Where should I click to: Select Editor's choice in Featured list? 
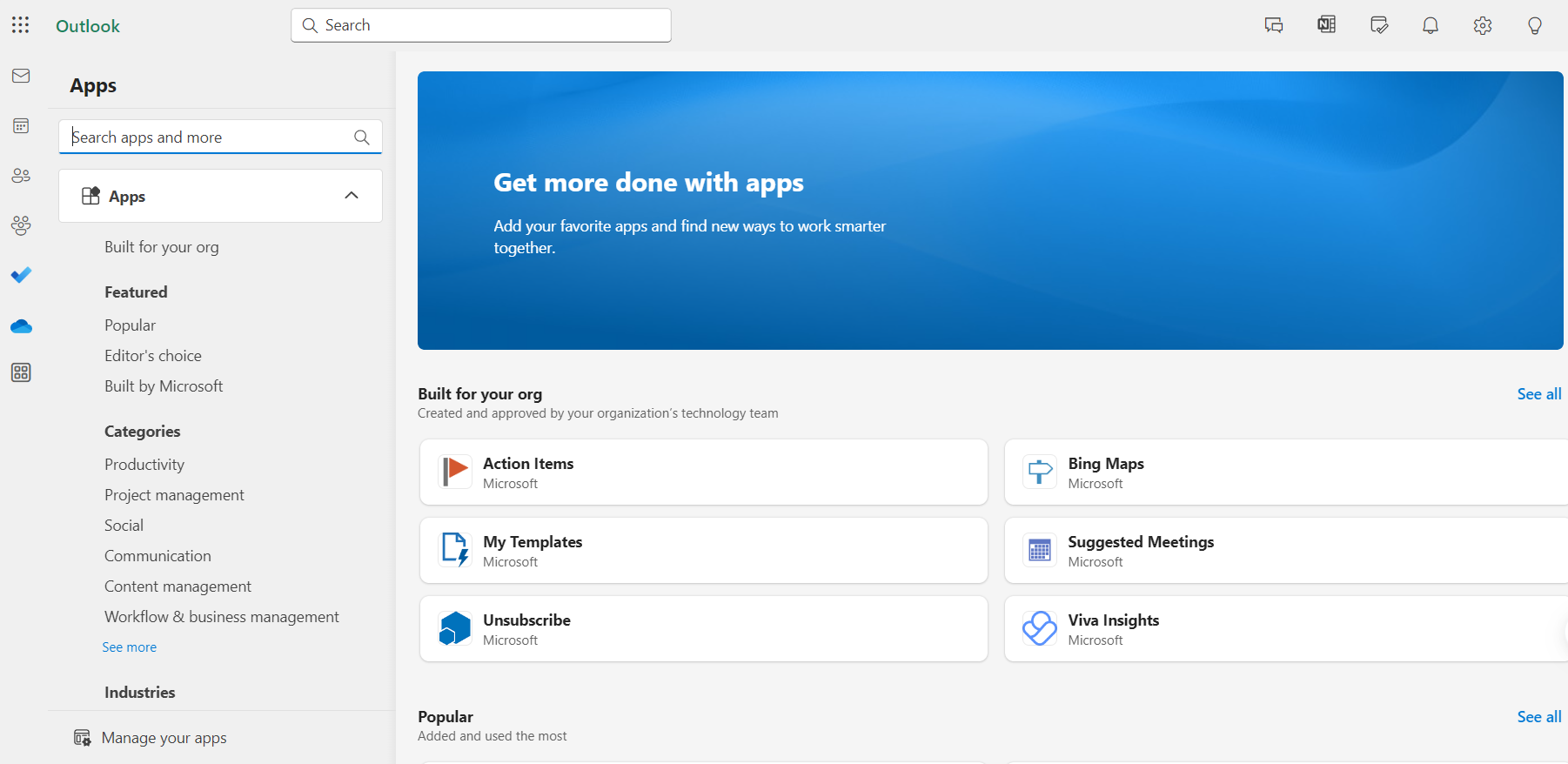153,356
